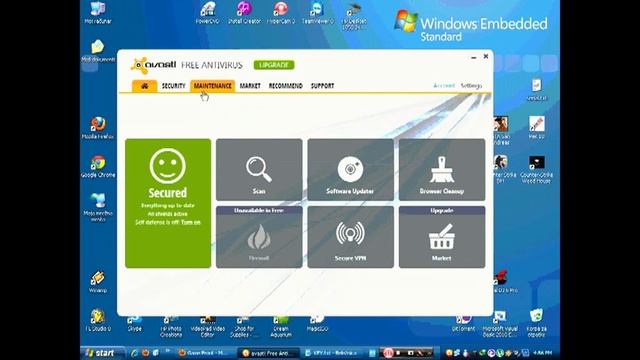Switch to the Recommend tab
Image resolution: width=640 pixels, height=360 pixels.
pyautogui.click(x=286, y=86)
